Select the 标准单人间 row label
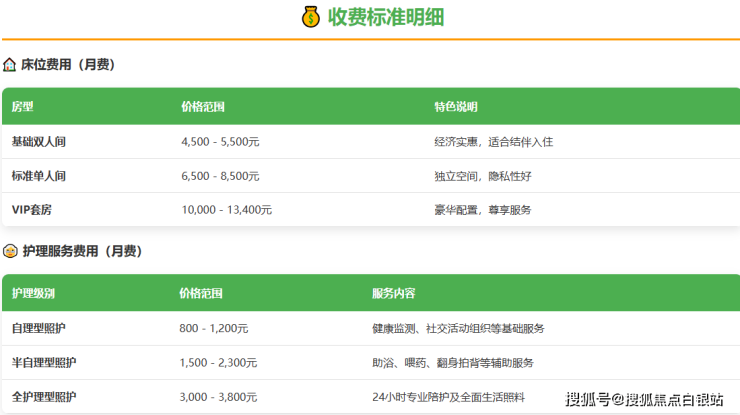This screenshot has width=740, height=415. click(x=39, y=176)
